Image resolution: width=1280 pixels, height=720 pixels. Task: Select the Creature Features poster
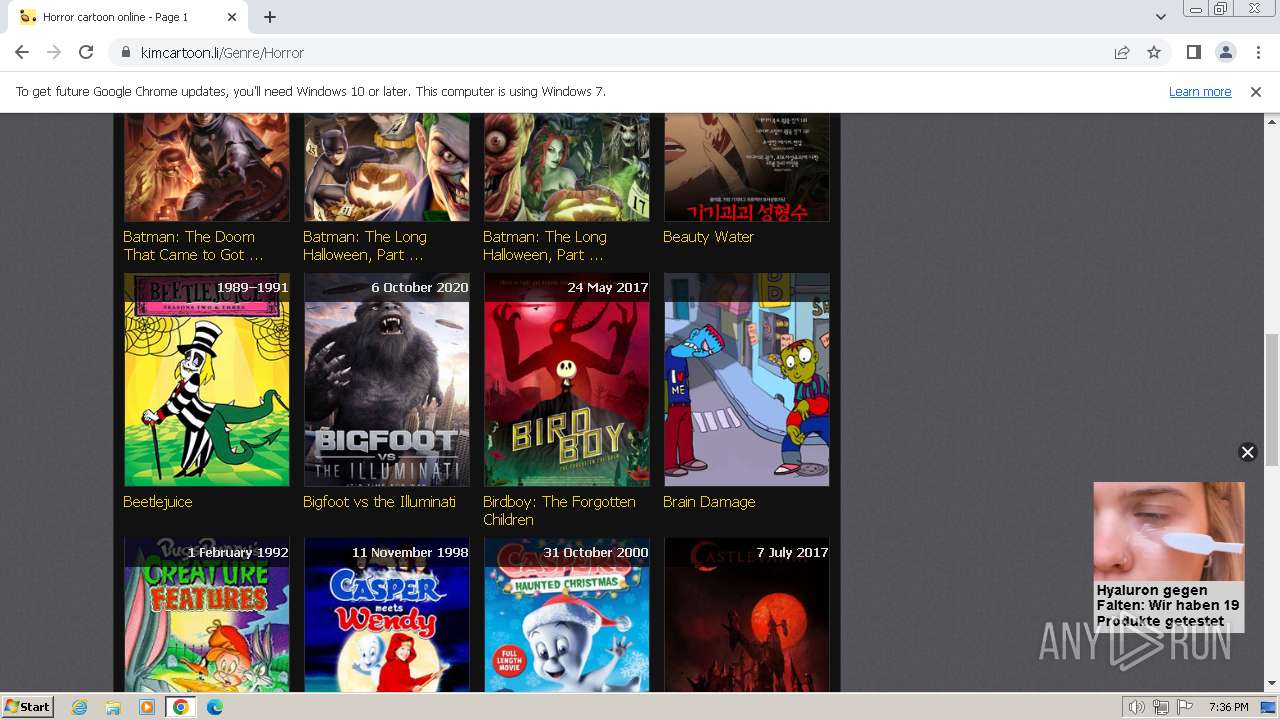tap(207, 615)
